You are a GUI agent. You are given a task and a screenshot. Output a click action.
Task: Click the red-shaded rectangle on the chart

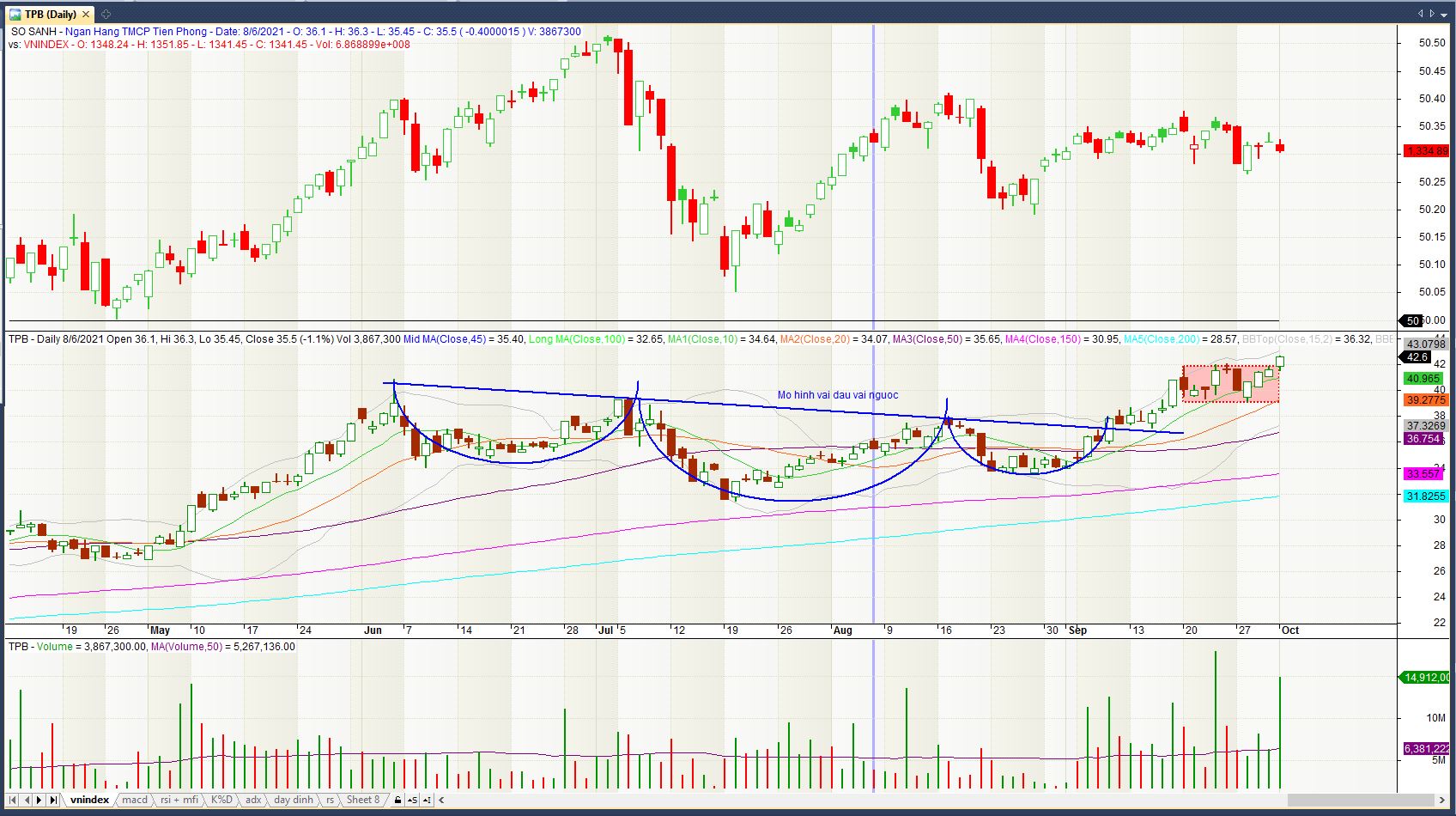1230,384
